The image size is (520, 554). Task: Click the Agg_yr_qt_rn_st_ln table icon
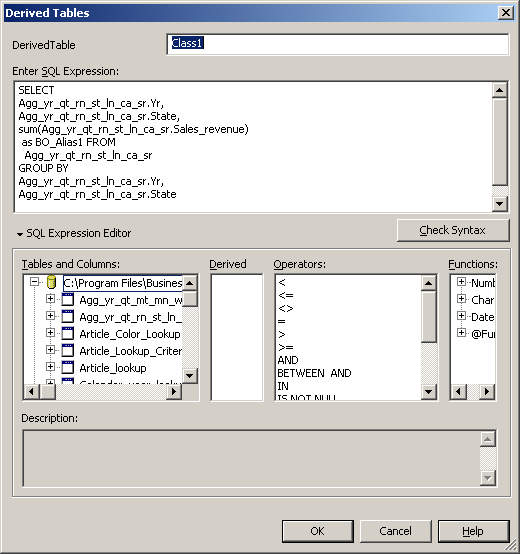coord(67,317)
